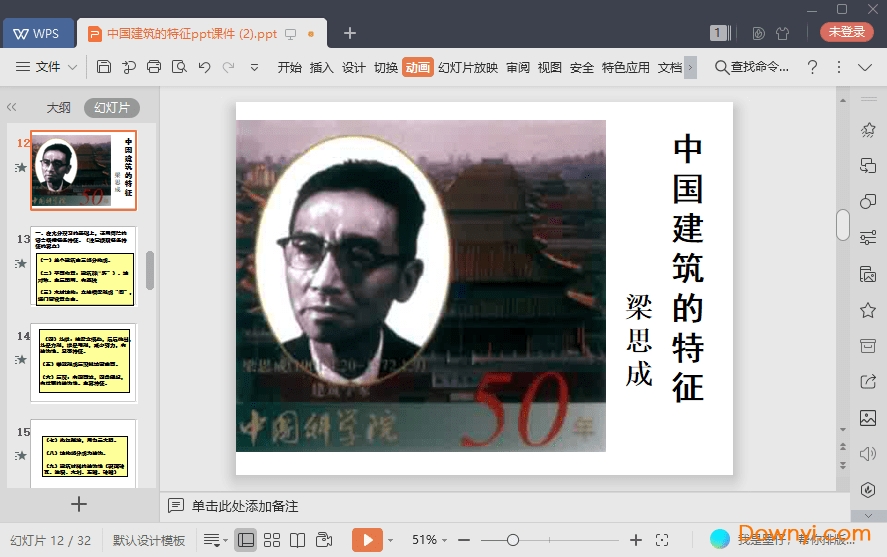This screenshot has height=557, width=887.
Task: Click animation star icon beside slide 13
Action: tap(21, 264)
